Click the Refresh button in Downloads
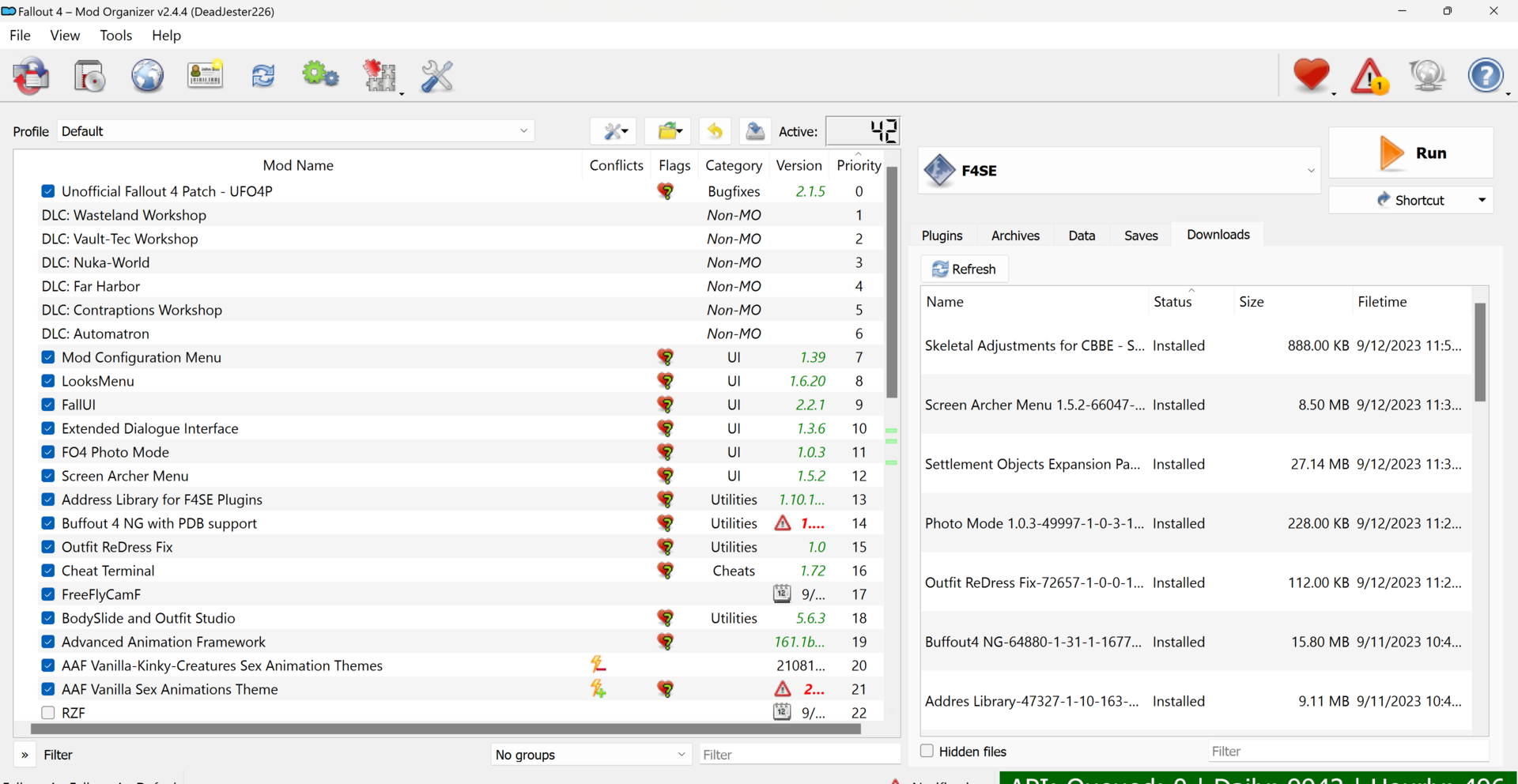This screenshot has width=1518, height=784. click(x=965, y=269)
